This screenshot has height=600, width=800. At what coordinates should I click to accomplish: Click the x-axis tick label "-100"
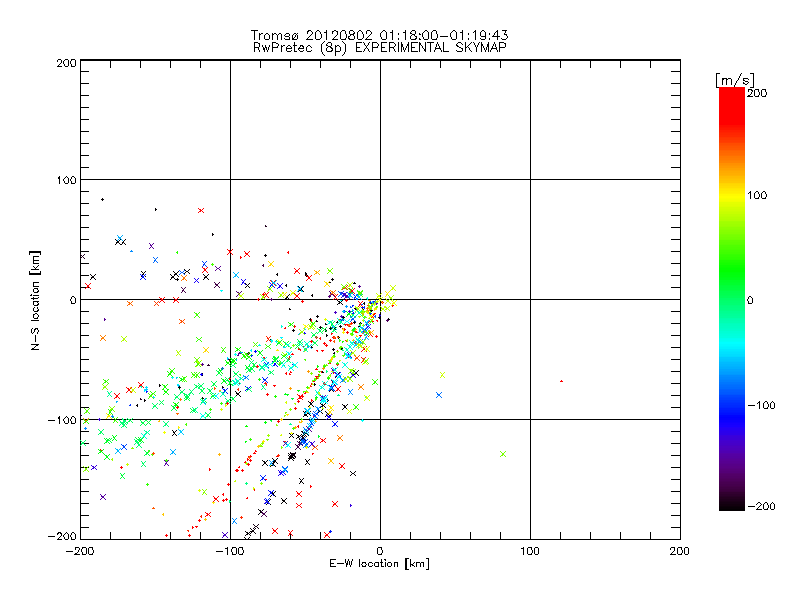pos(230,551)
